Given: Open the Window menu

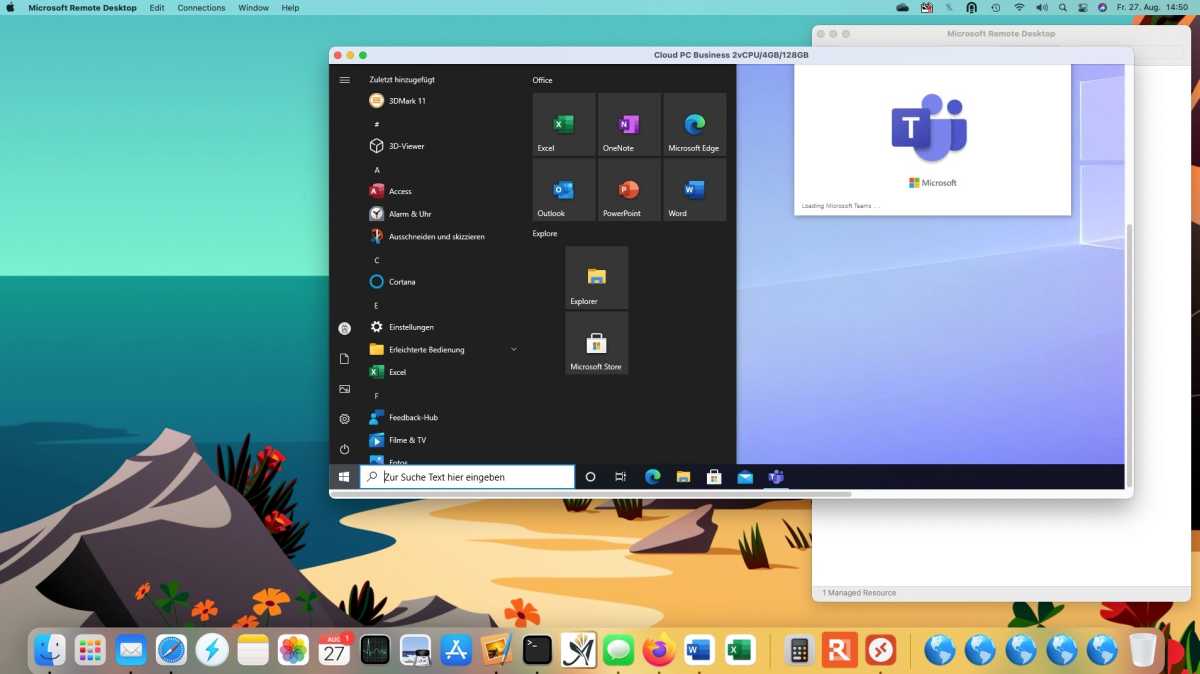Looking at the screenshot, I should coord(253,7).
